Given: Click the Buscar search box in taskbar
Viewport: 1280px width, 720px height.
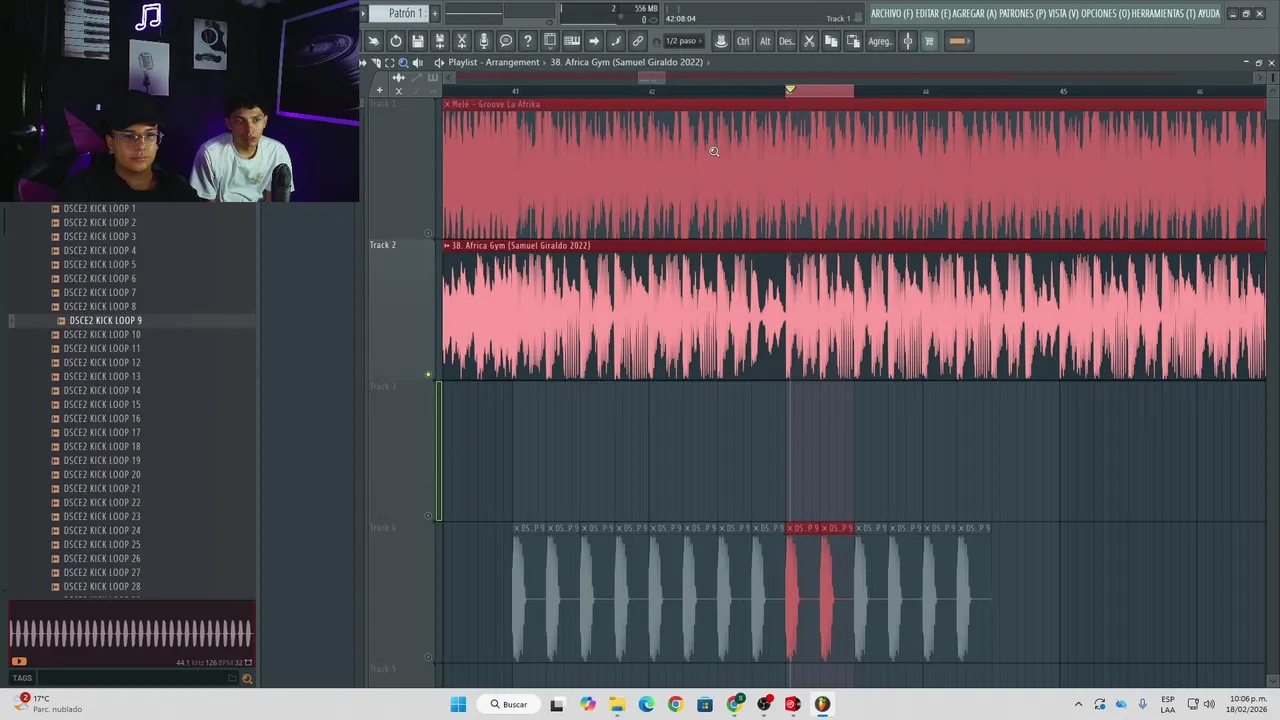Looking at the screenshot, I should pos(508,704).
